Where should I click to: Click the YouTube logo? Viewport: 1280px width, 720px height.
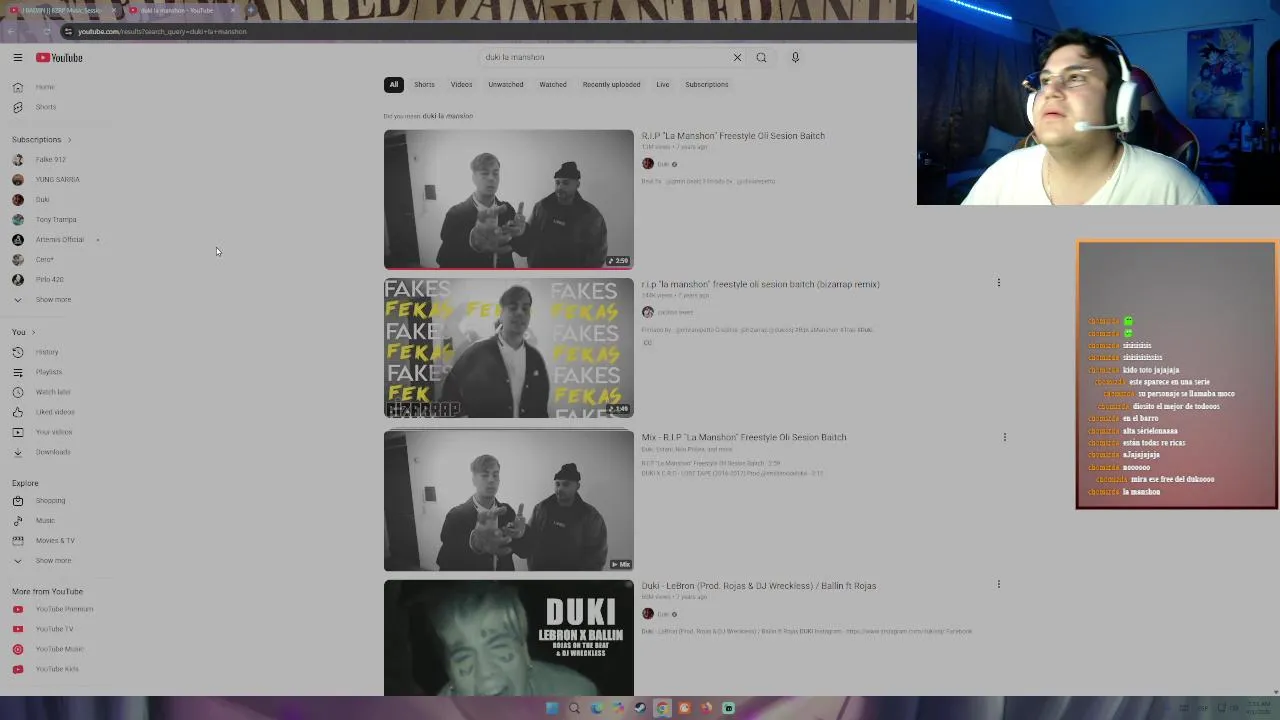pos(59,58)
